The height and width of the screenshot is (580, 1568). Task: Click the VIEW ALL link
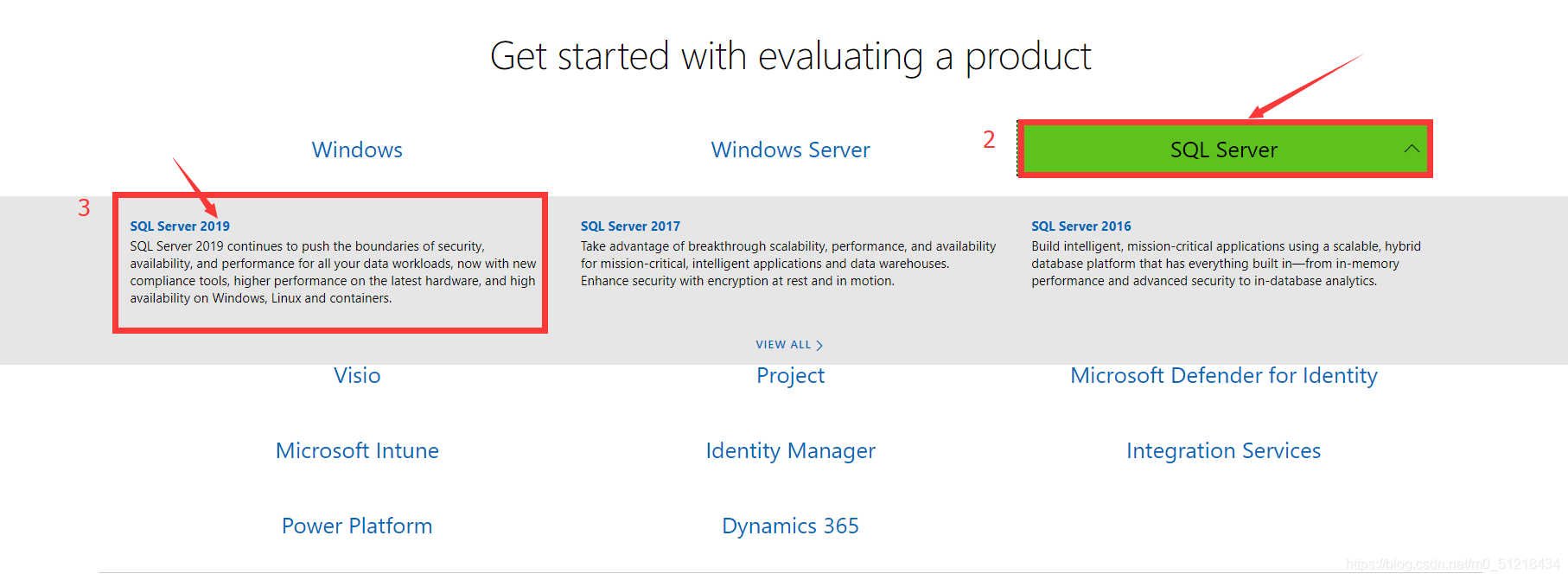[783, 345]
